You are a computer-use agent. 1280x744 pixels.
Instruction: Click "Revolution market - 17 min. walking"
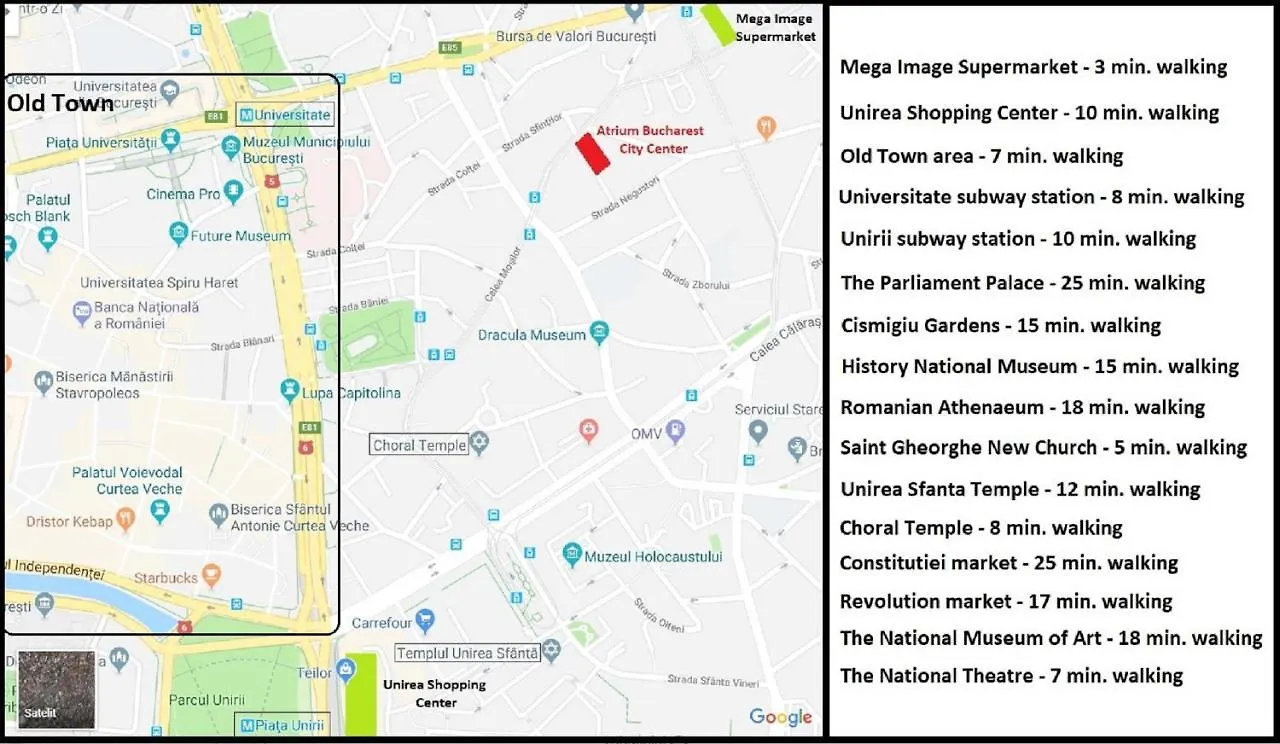[1006, 601]
